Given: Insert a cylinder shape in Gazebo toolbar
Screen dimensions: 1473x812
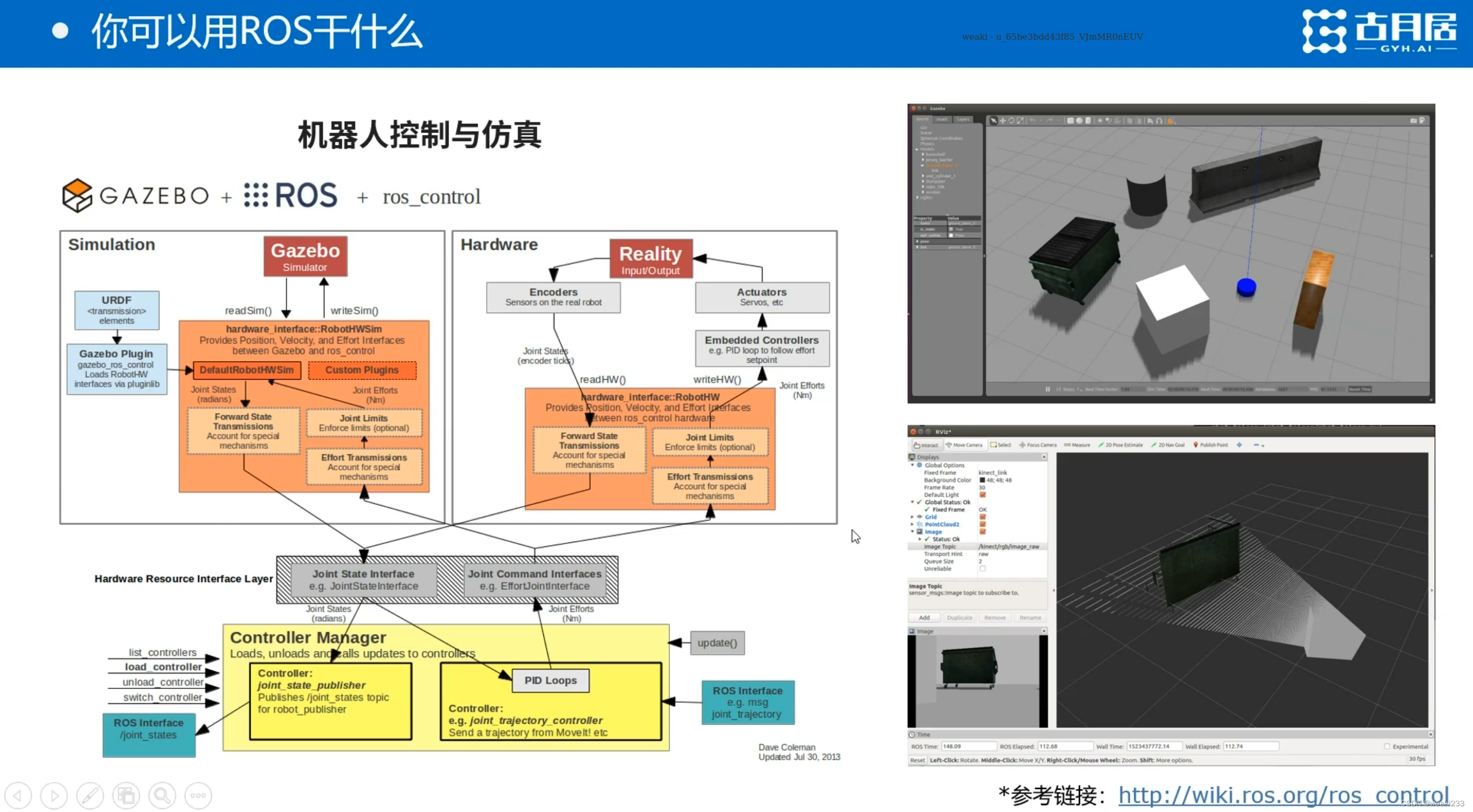Looking at the screenshot, I should [x=1087, y=121].
